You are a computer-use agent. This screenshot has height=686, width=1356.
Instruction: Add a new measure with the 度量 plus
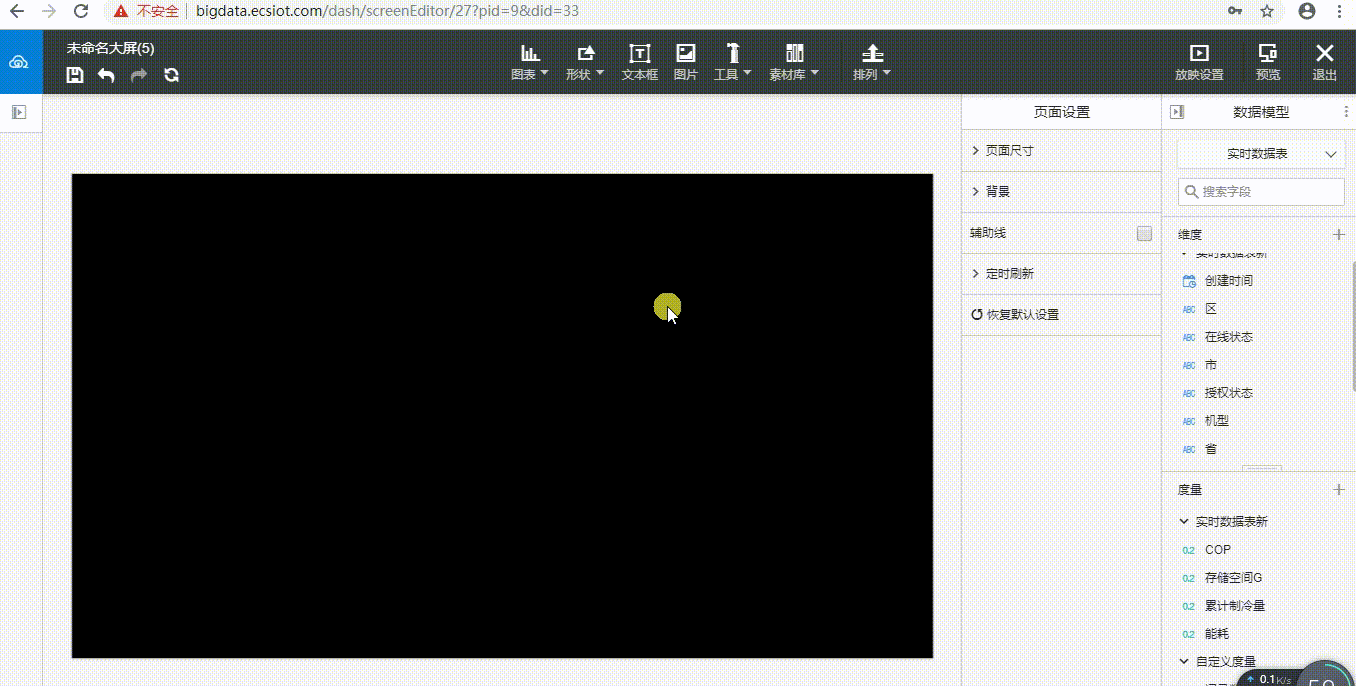click(x=1339, y=490)
